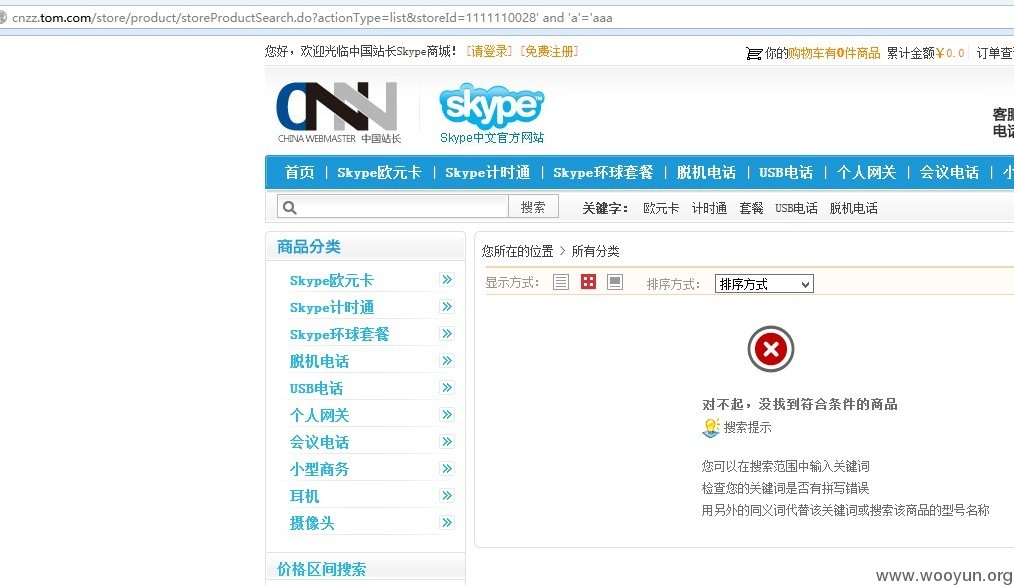Switch to large image display mode icon
1014x585 pixels.
pyautogui.click(x=615, y=282)
